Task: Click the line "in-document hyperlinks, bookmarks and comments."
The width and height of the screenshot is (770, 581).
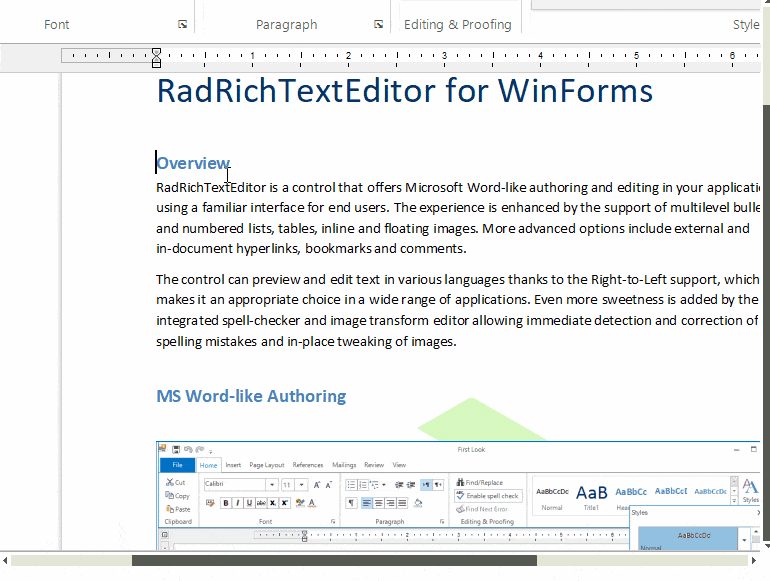Action: coord(311,249)
